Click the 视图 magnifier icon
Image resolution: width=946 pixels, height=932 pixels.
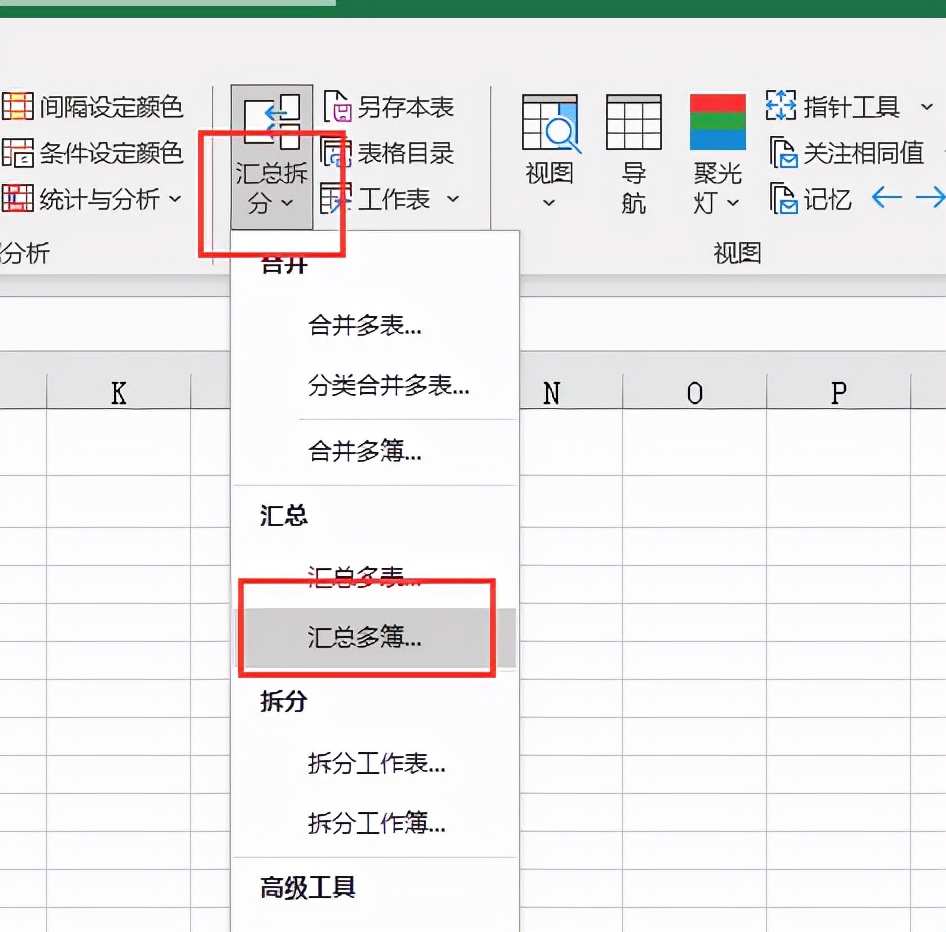[x=550, y=122]
